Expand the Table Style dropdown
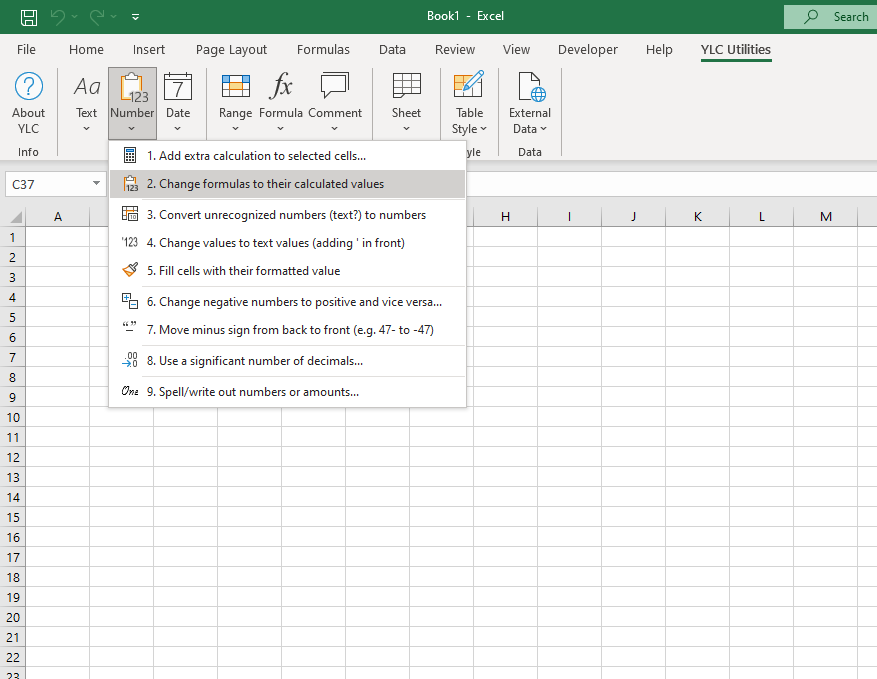The image size is (877, 679). pos(469,128)
